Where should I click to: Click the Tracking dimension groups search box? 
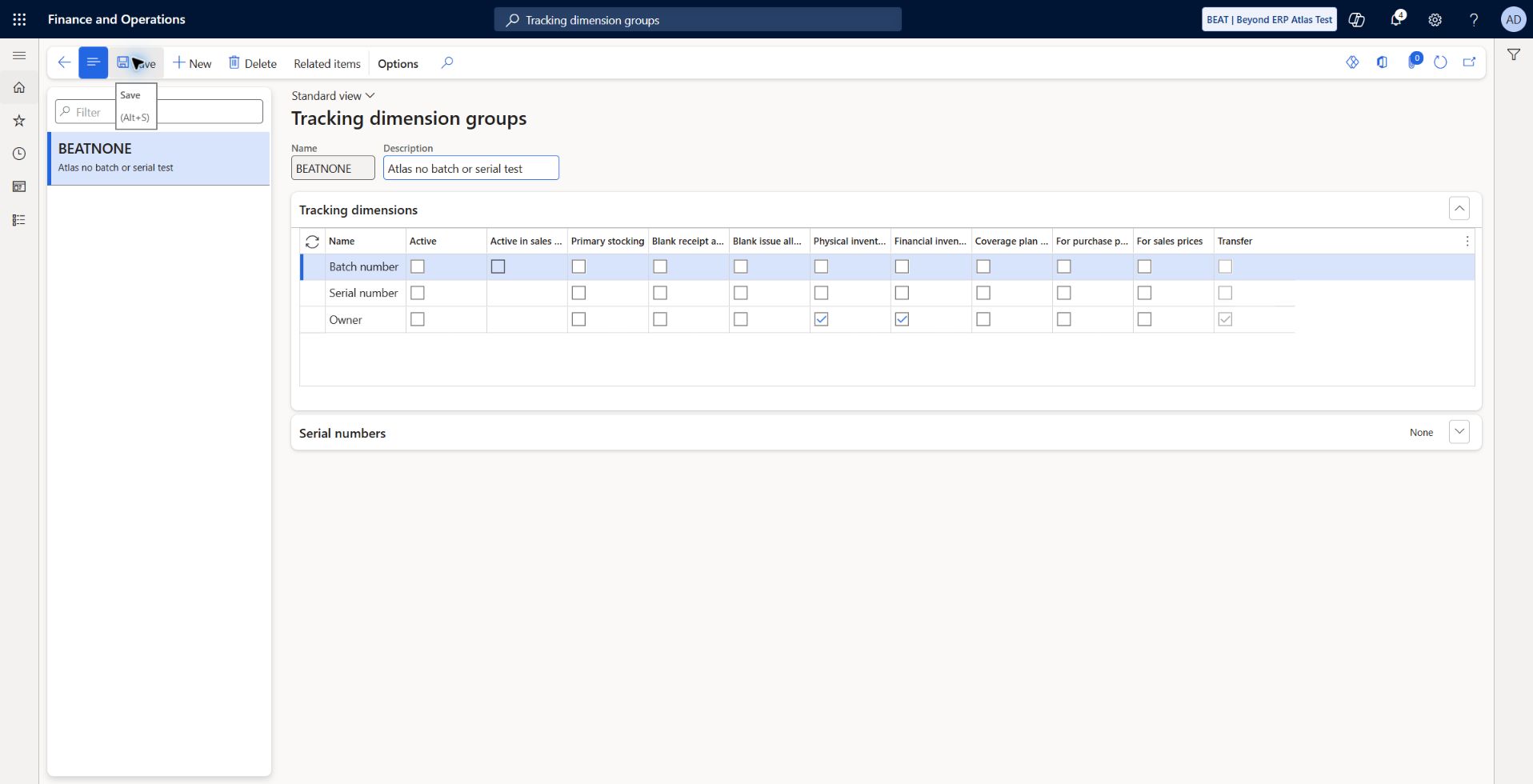pos(698,19)
